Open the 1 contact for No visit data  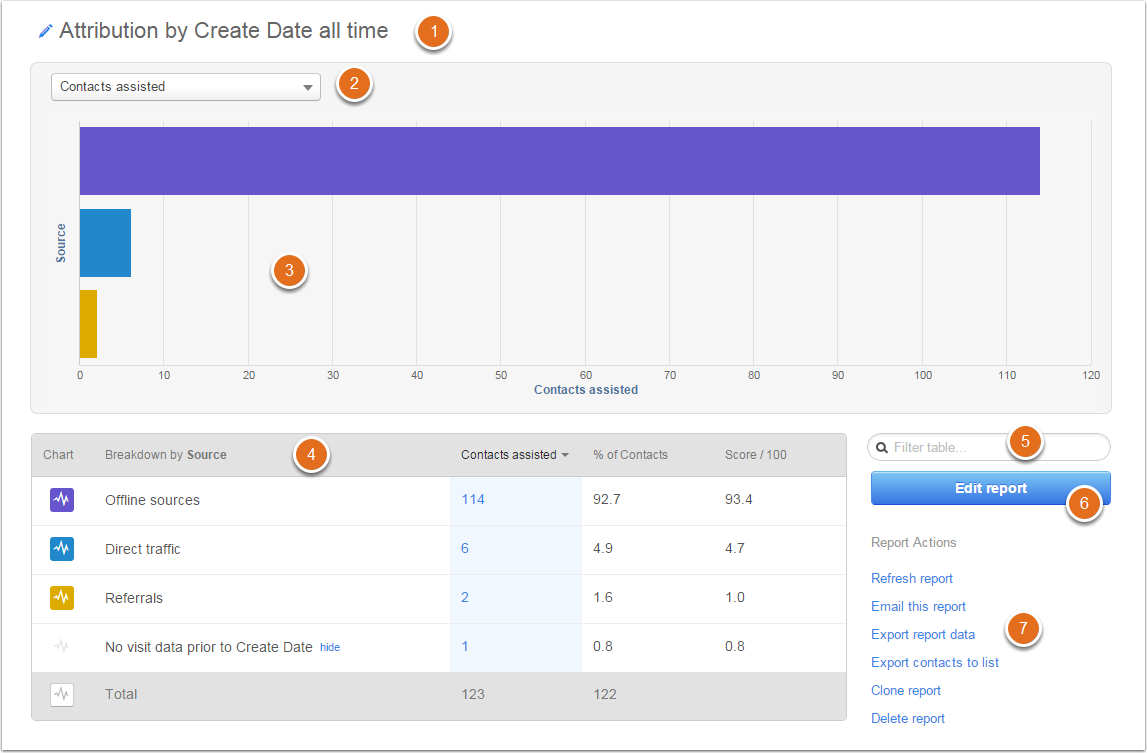pyautogui.click(x=465, y=646)
